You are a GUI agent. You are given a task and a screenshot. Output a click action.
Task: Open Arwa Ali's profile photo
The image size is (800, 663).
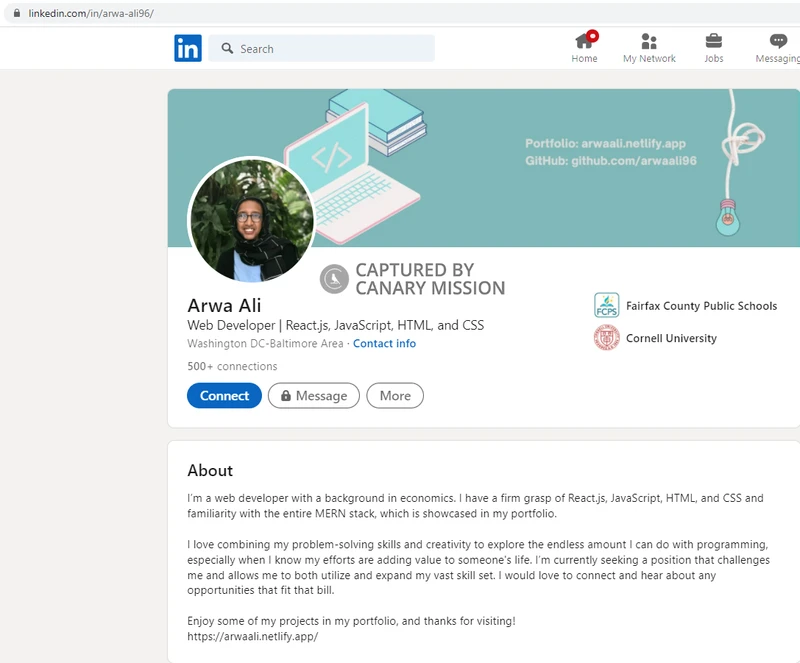coord(252,220)
